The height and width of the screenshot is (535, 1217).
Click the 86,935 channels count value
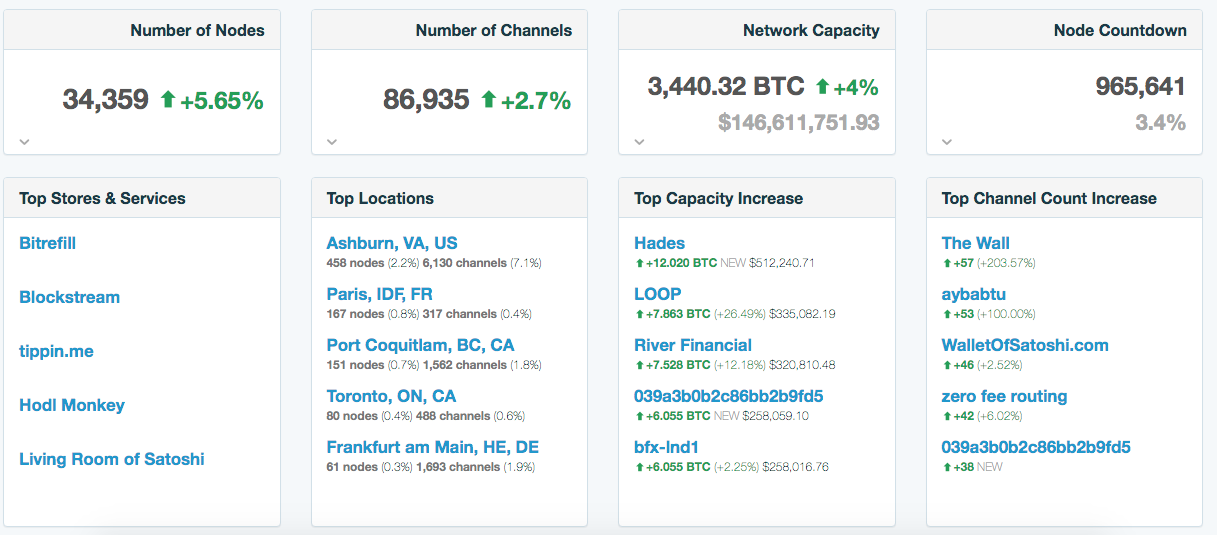426,99
